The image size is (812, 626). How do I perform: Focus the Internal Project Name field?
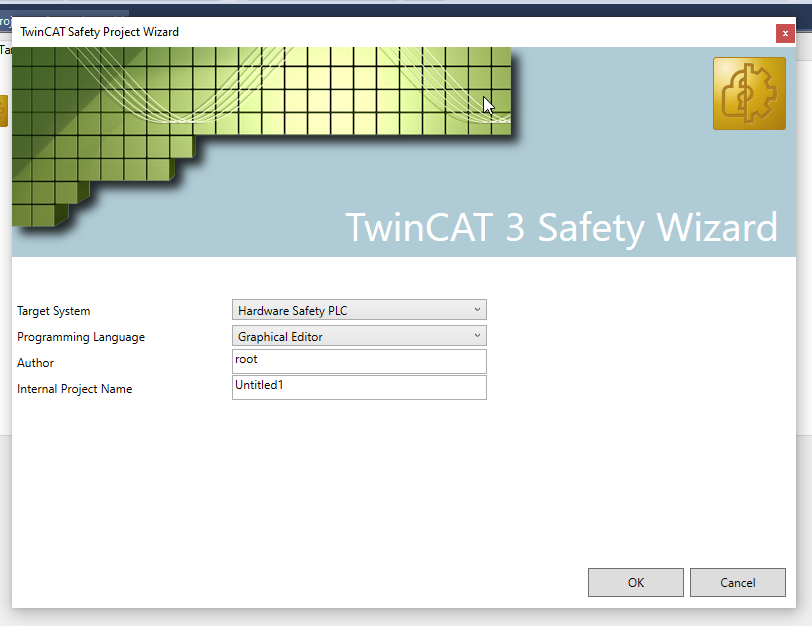[359, 387]
